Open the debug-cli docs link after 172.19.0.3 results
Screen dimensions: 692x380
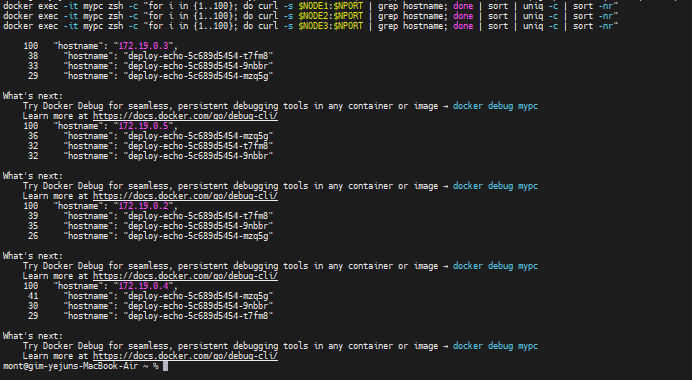click(x=185, y=116)
